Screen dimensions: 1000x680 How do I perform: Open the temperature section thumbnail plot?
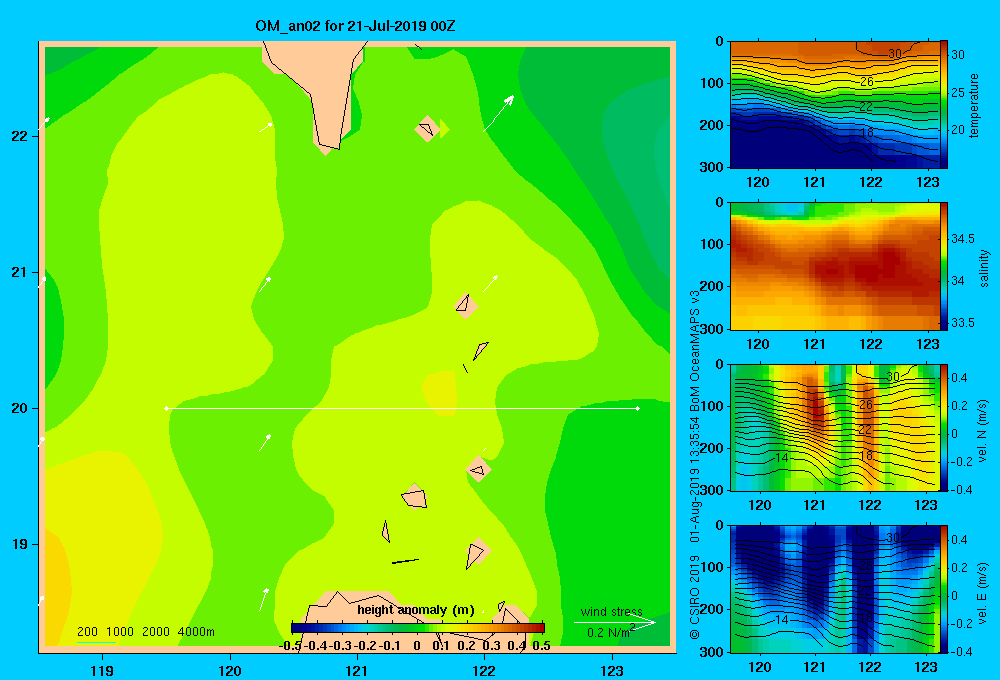click(834, 105)
